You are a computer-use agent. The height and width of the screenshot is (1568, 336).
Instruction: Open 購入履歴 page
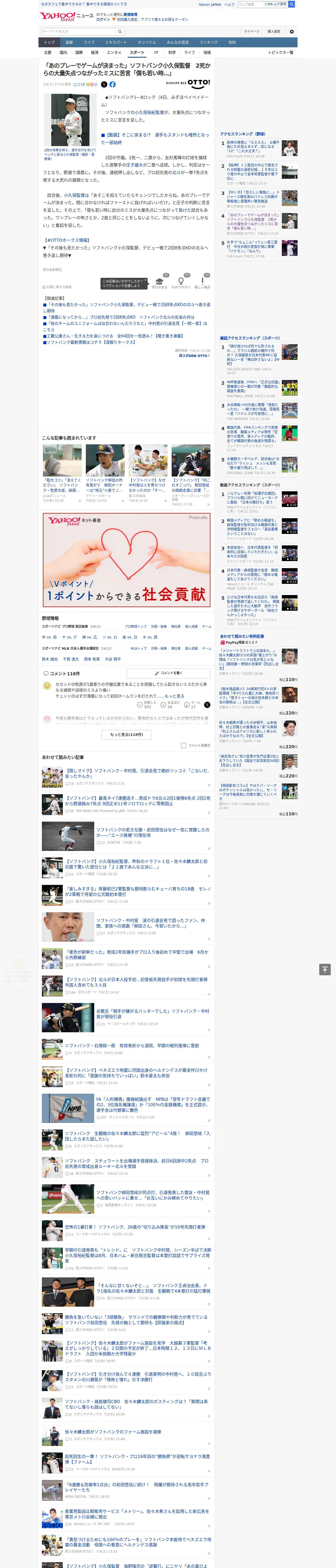pos(274,32)
